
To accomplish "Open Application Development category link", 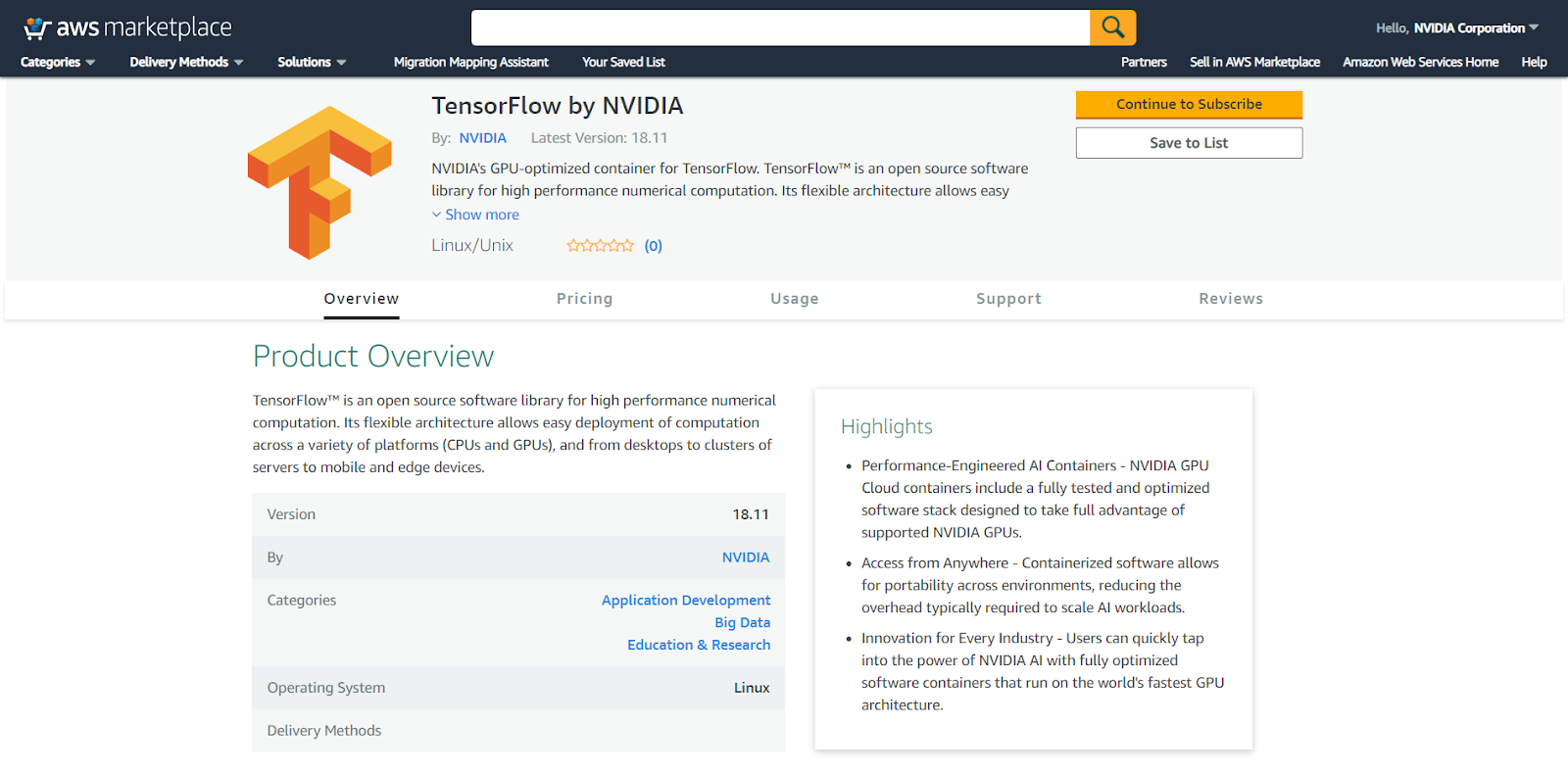I will (x=686, y=601).
